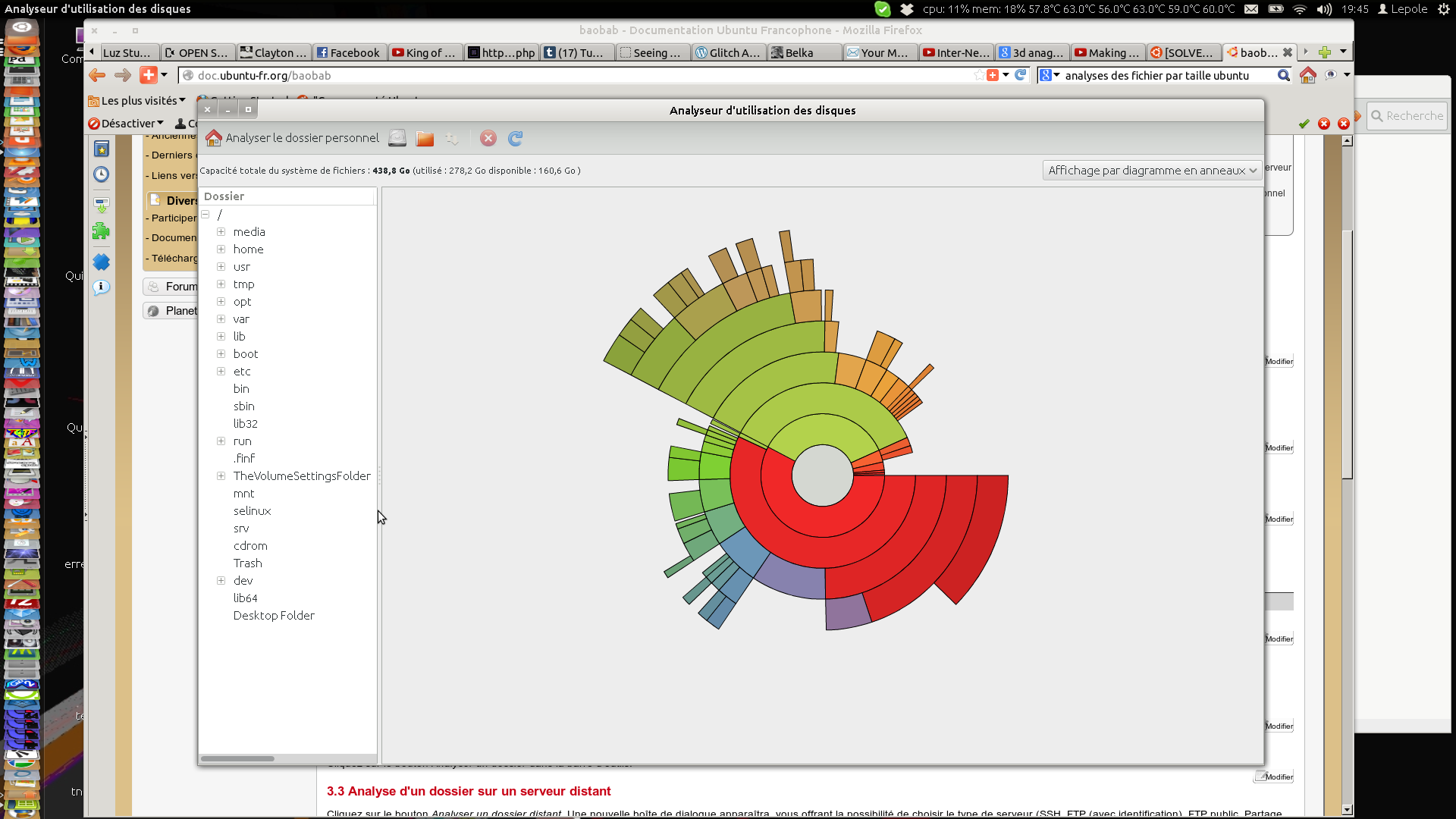Viewport: 1456px width, 819px height.
Task: Click the orange scan folder icon
Action: coord(425,138)
